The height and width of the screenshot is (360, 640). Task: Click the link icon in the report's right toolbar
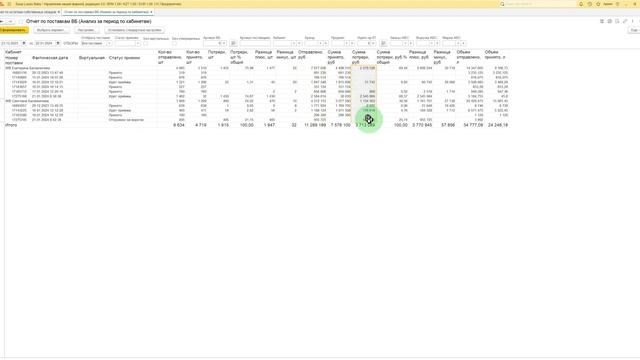pos(625,21)
